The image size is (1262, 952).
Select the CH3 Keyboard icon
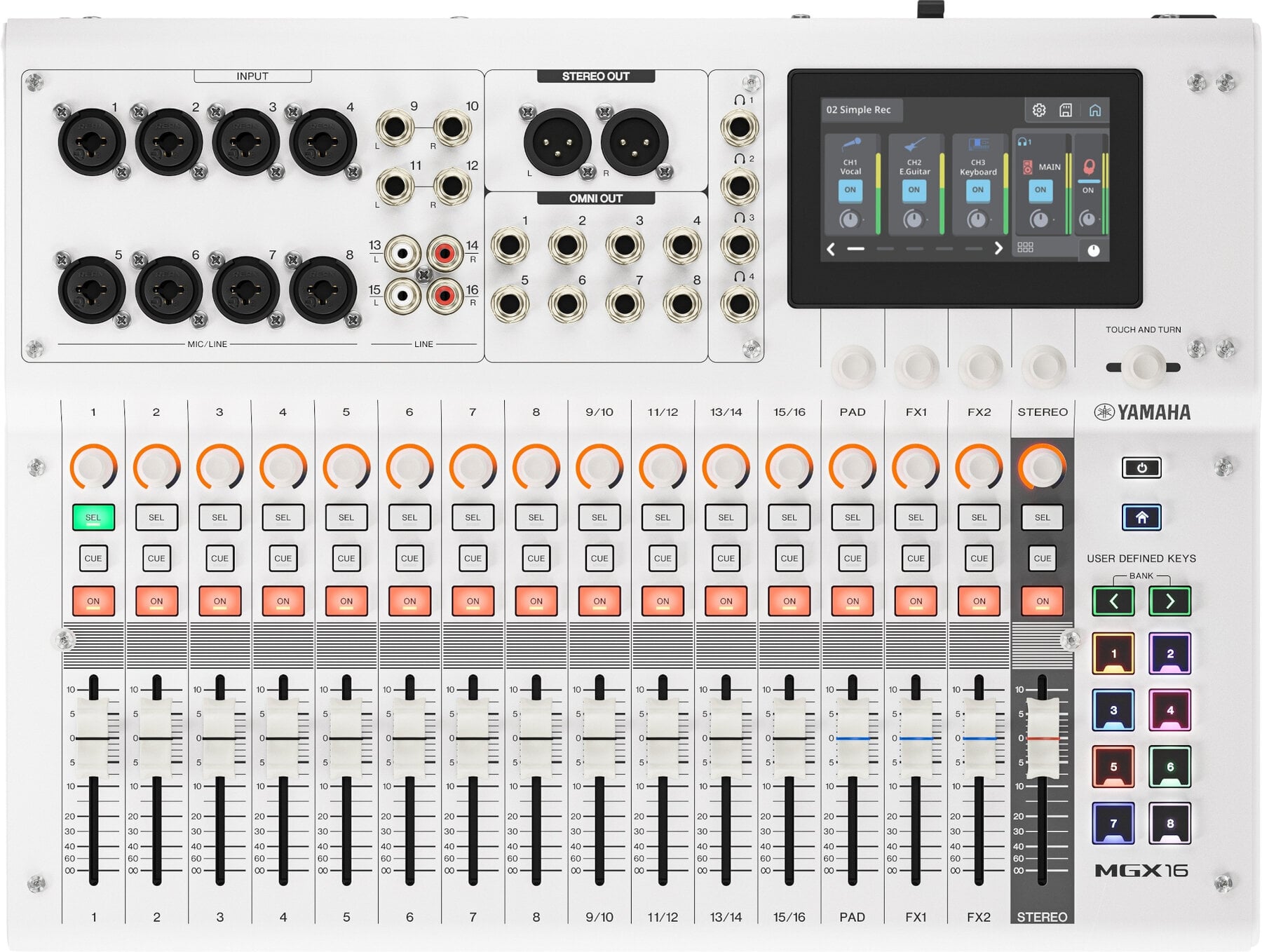977,145
